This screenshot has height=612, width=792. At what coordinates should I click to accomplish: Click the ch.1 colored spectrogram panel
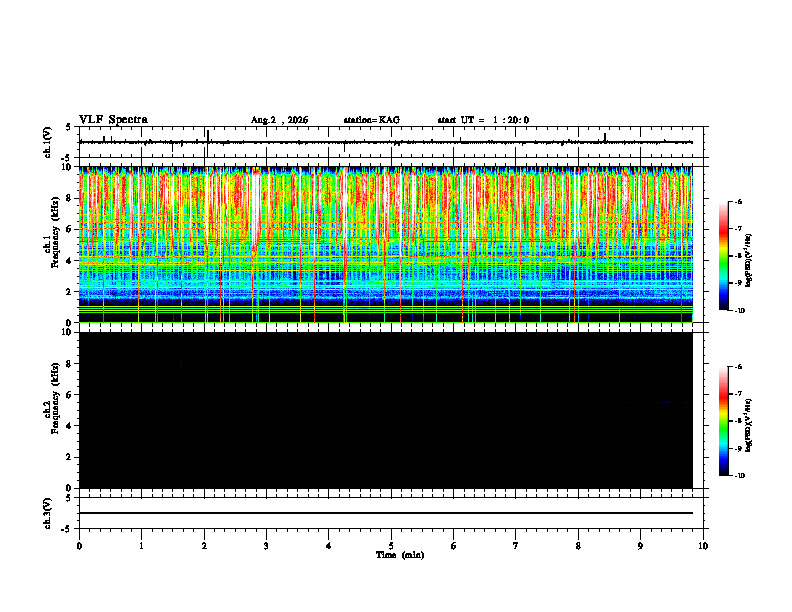pos(386,244)
